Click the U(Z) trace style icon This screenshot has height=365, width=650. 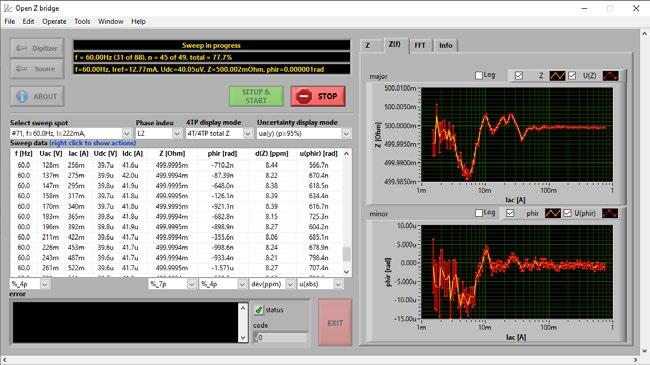pyautogui.click(x=610, y=75)
